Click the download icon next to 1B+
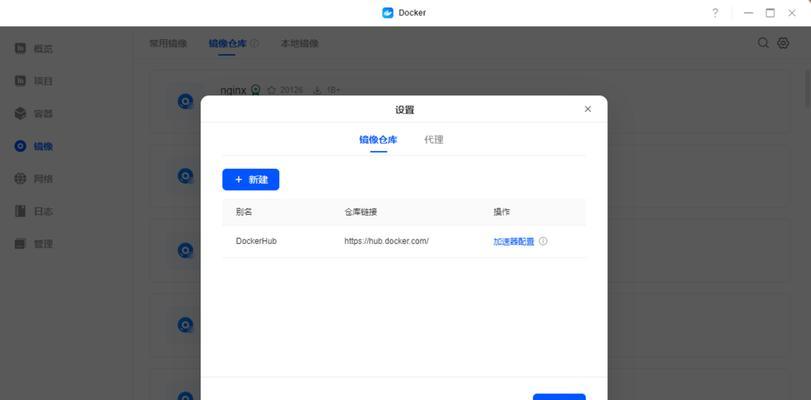Viewport: 811px width, 400px height. [317, 90]
